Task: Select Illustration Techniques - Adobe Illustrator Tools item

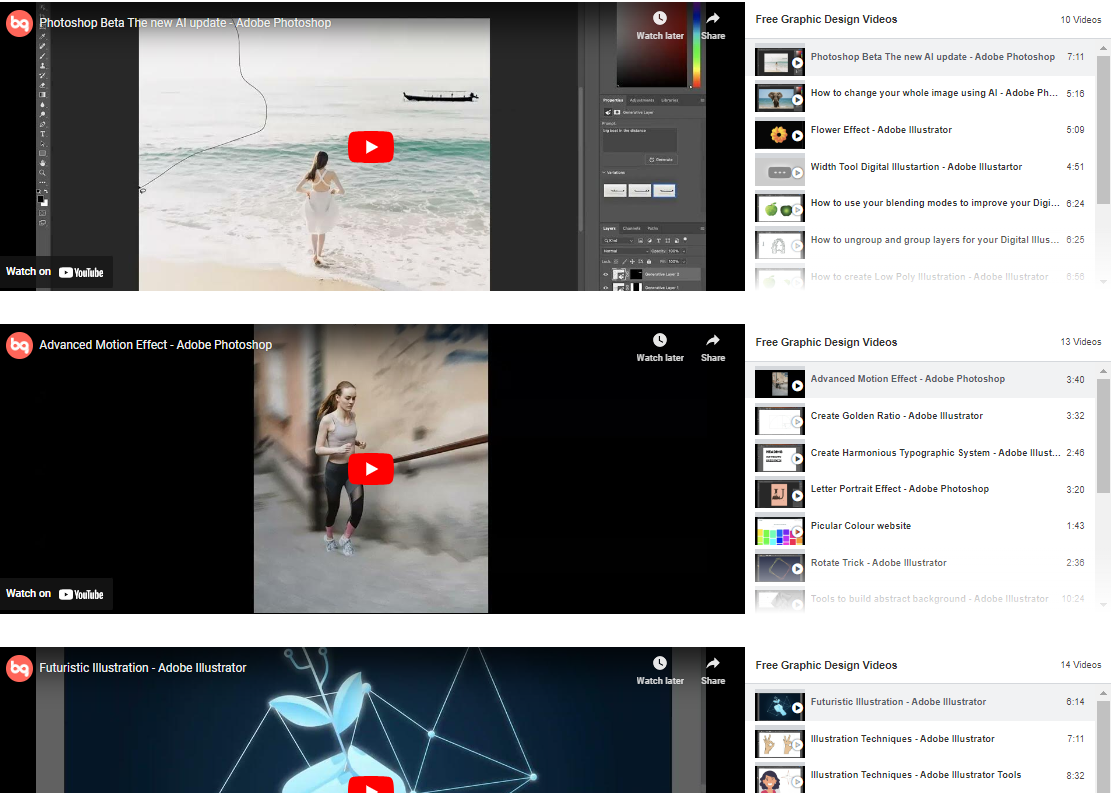Action: click(x=915, y=775)
